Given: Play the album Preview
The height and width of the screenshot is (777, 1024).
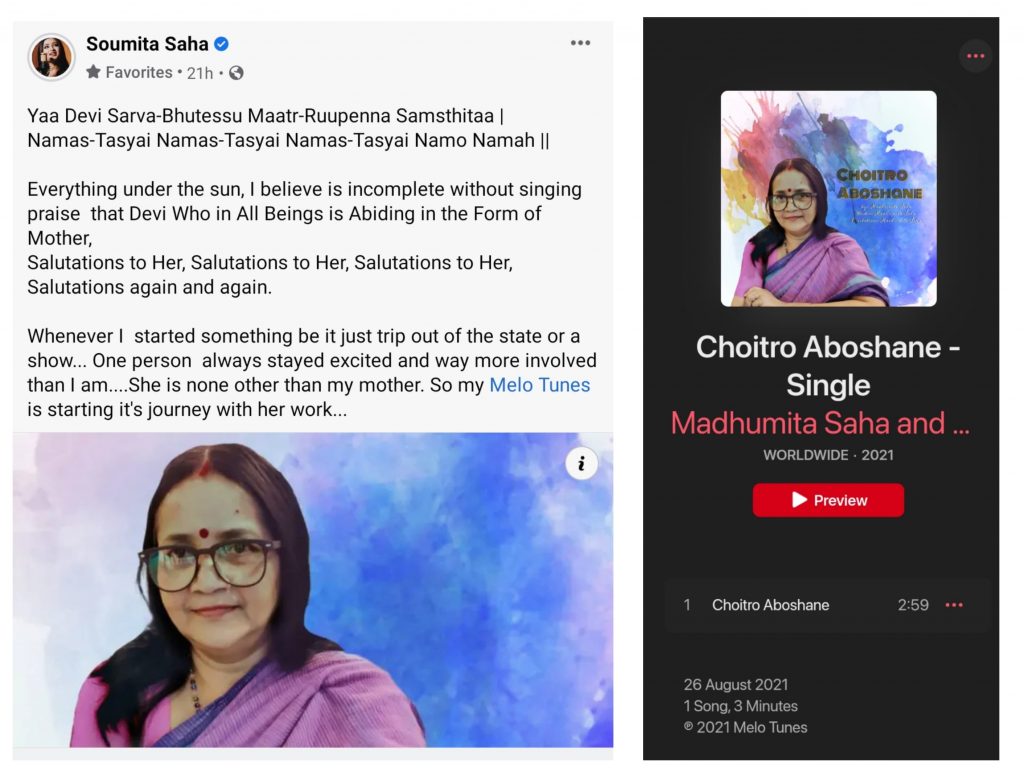Looking at the screenshot, I should coord(828,500).
